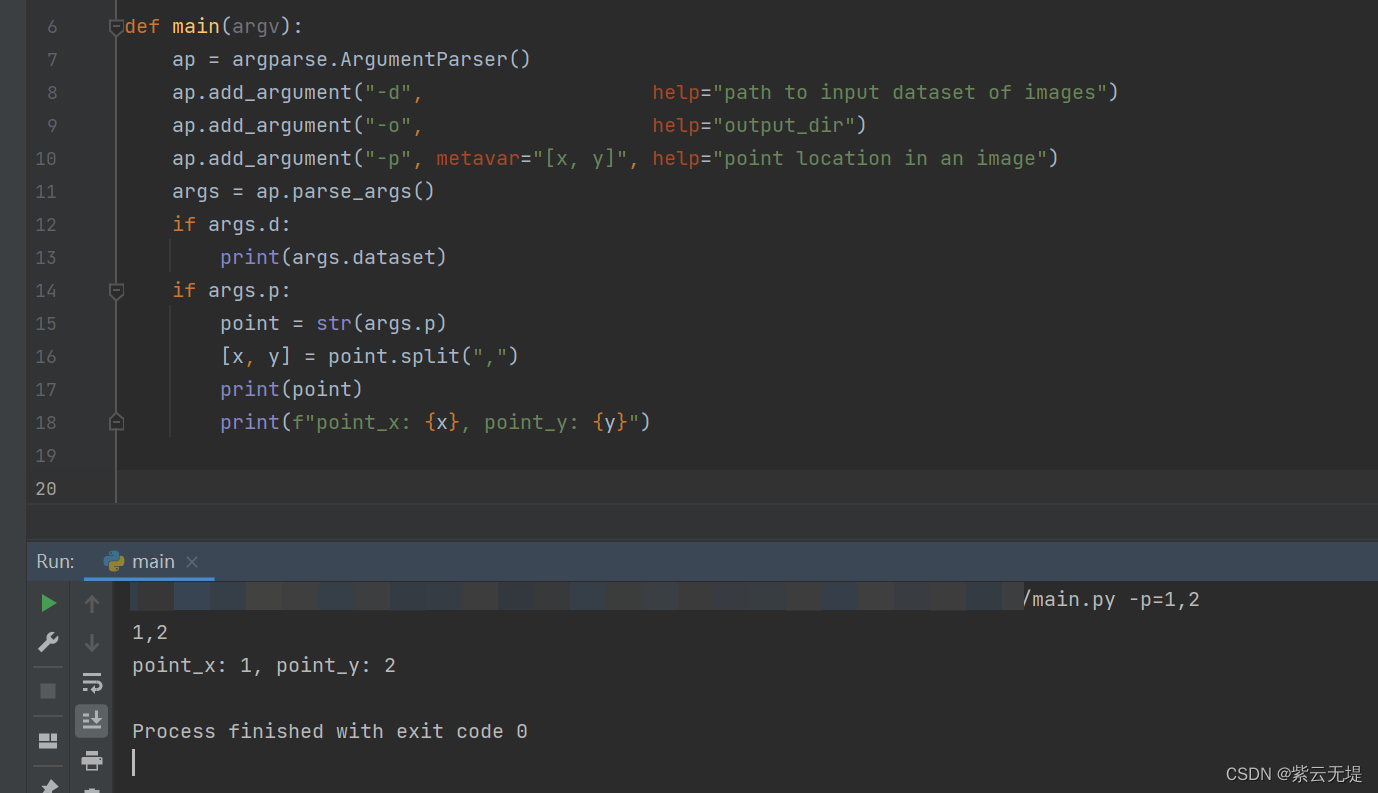Screen dimensions: 1378x793
Task: Click 'ap.parse_args()' on line 11
Action: click(345, 192)
